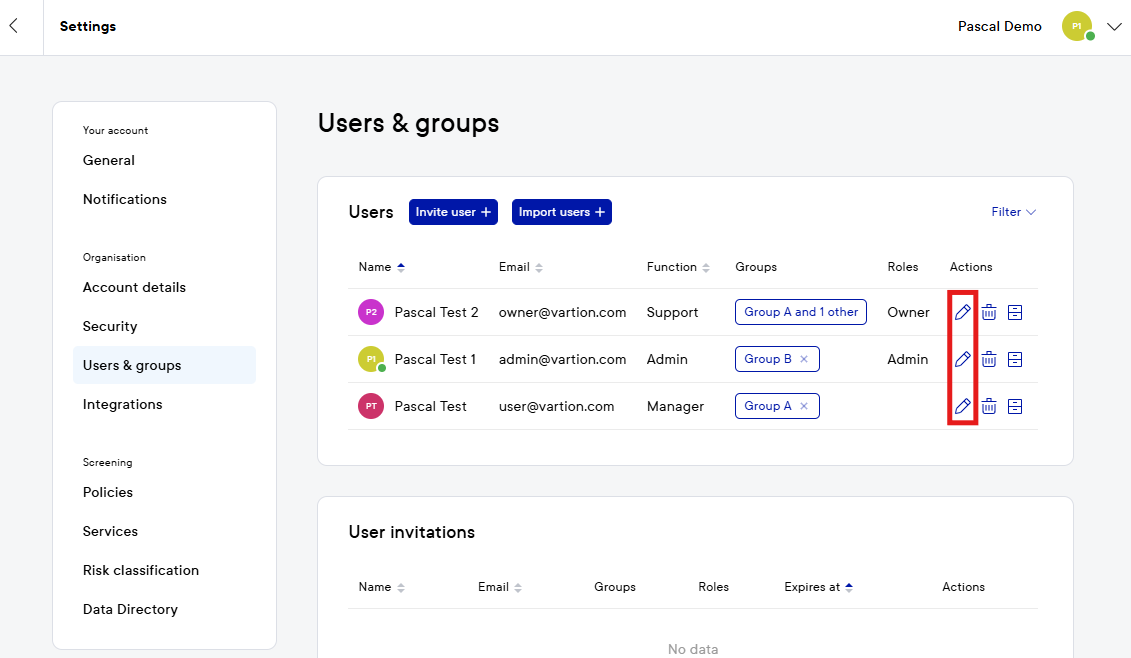This screenshot has height=658, width=1131.
Task: Click the PT avatar of Pascal Test
Action: [371, 406]
